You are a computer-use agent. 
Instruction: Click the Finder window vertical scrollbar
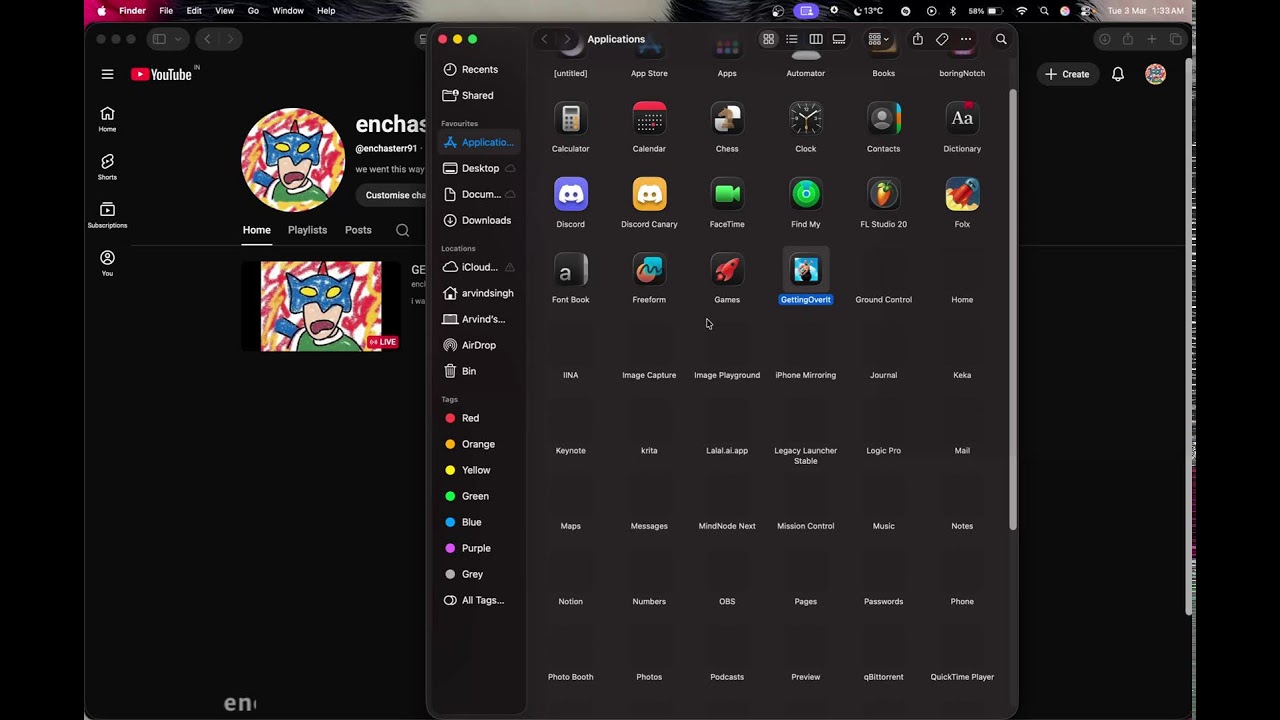[x=1012, y=310]
